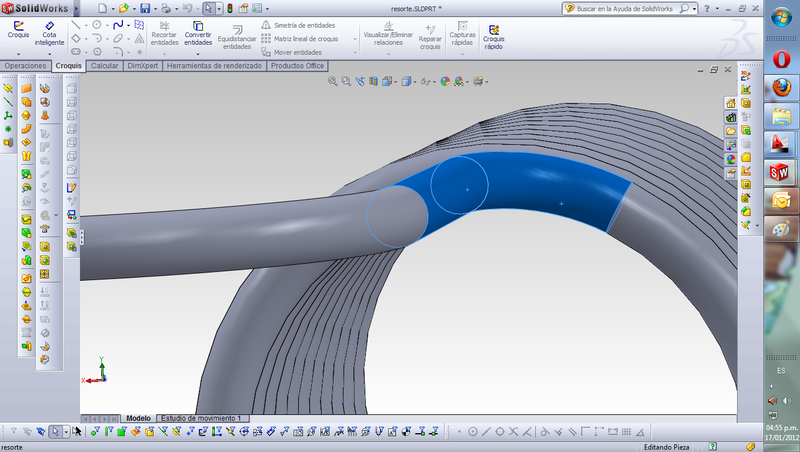Click the Print icon

click(x=166, y=8)
